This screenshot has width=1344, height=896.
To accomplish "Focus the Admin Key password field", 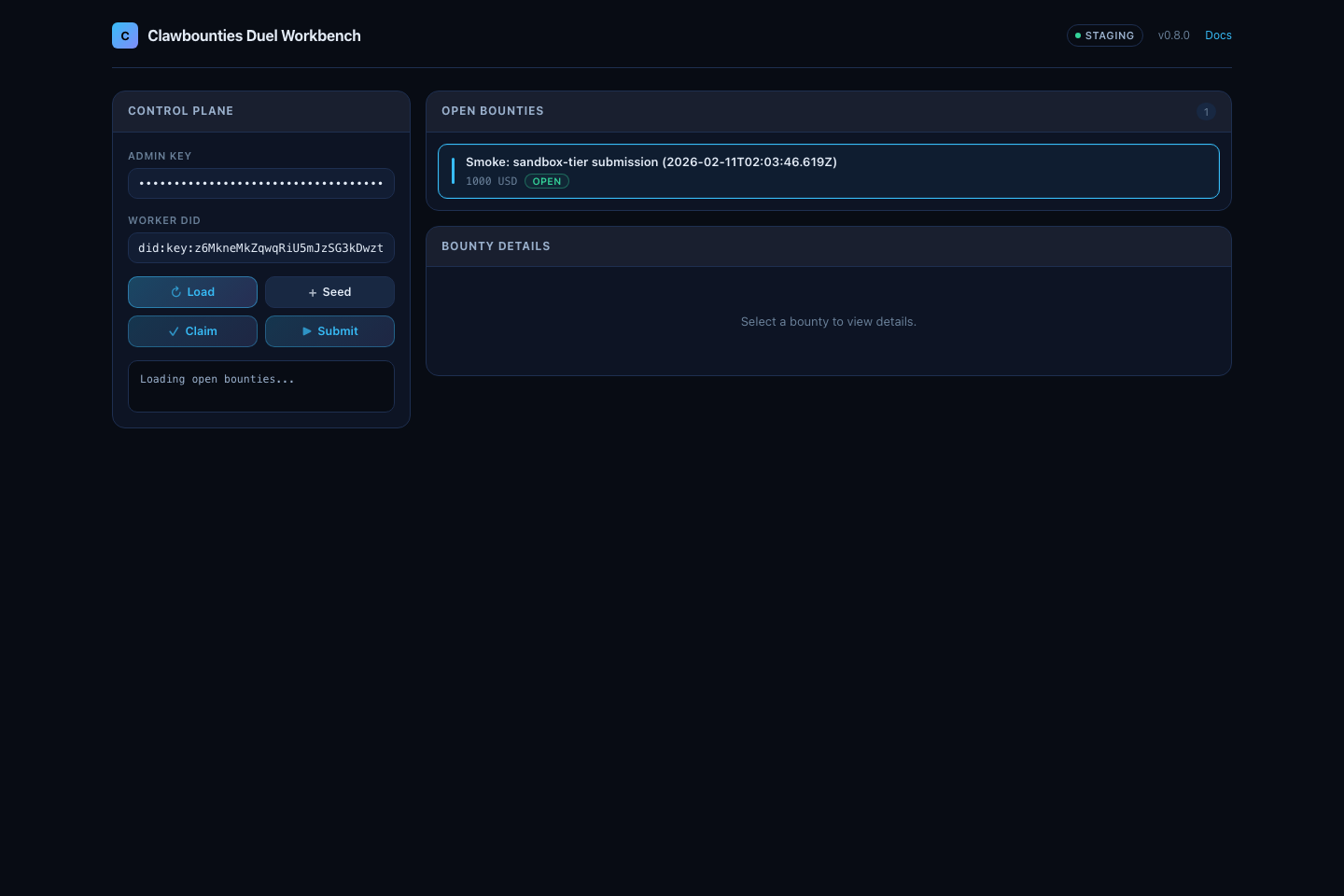I will point(261,184).
